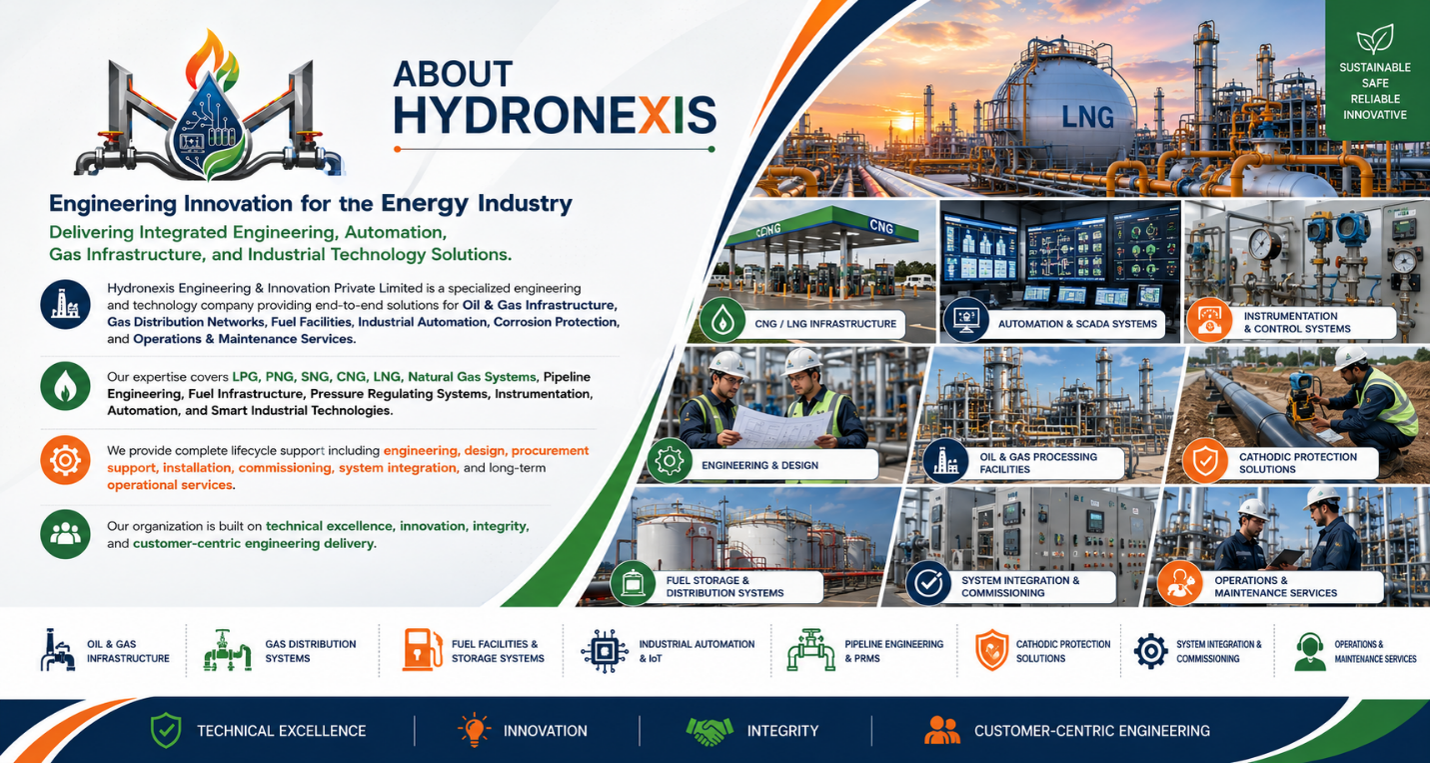Click the headset icon for Operations & Maintenance
The image size is (1430, 763).
pos(1310,651)
